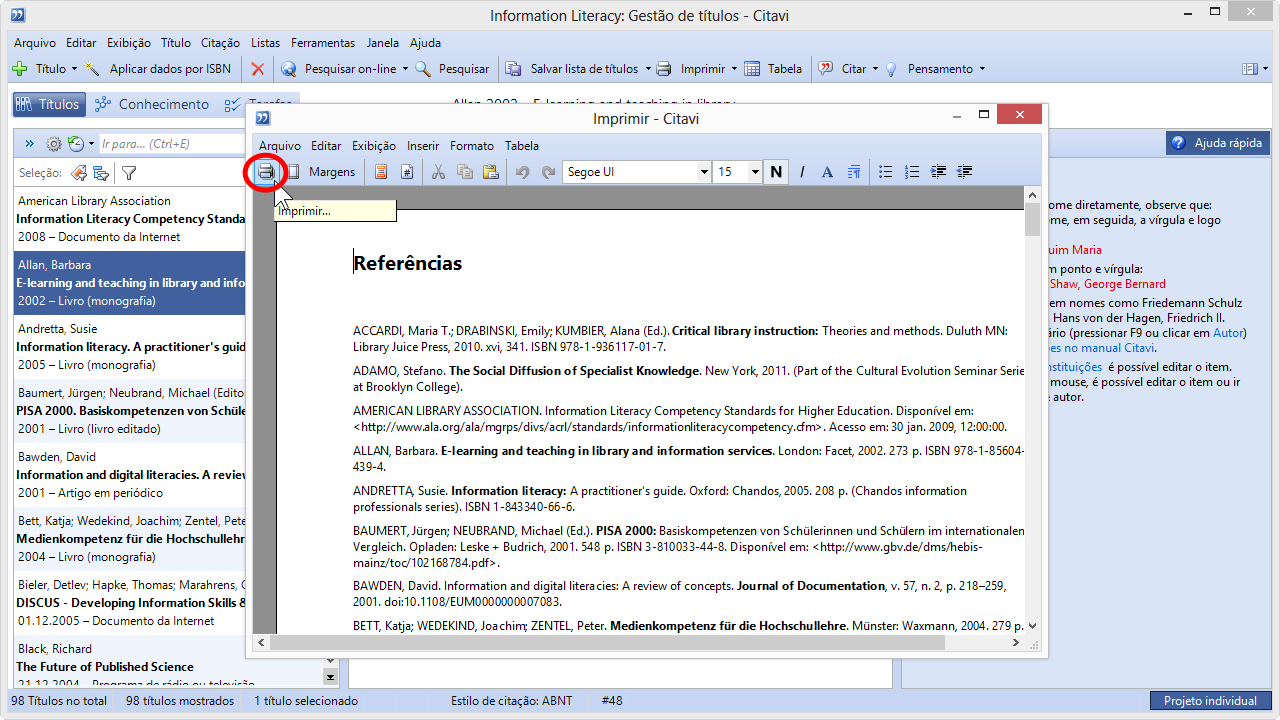Open Arquivo menu in Imprimir dialog

pyautogui.click(x=280, y=146)
